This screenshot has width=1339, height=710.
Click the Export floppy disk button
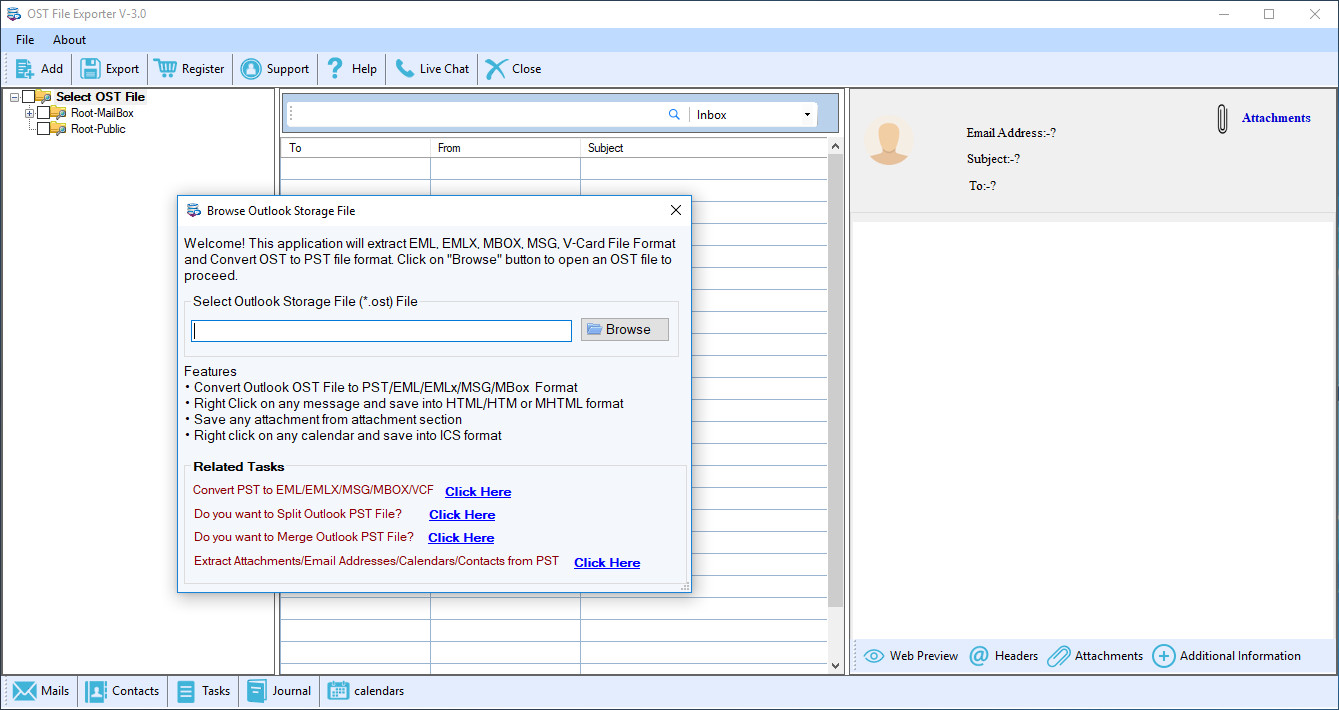pyautogui.click(x=110, y=69)
